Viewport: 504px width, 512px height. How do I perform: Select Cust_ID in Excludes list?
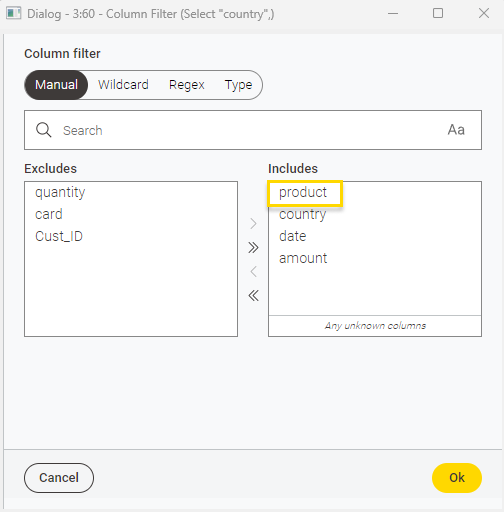[x=131, y=236]
